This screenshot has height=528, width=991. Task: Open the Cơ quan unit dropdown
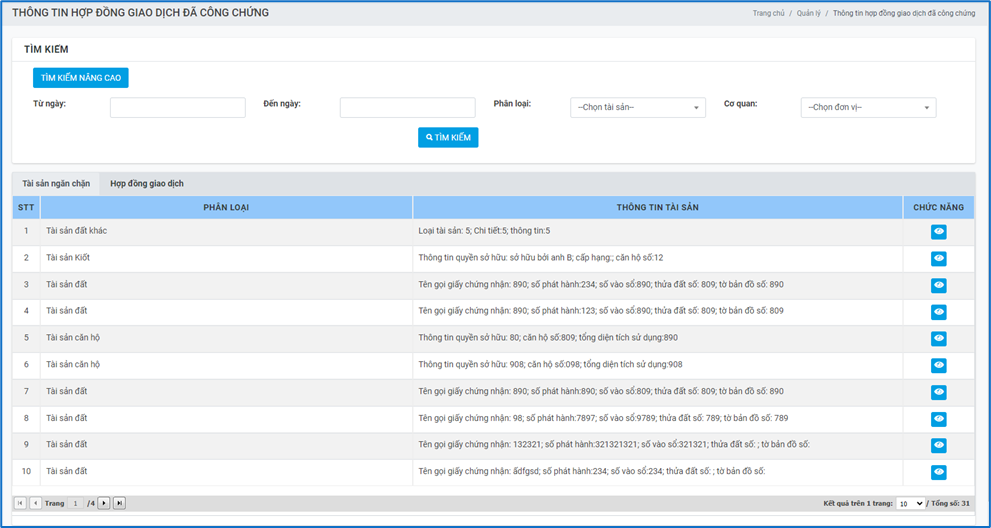pyautogui.click(x=868, y=108)
